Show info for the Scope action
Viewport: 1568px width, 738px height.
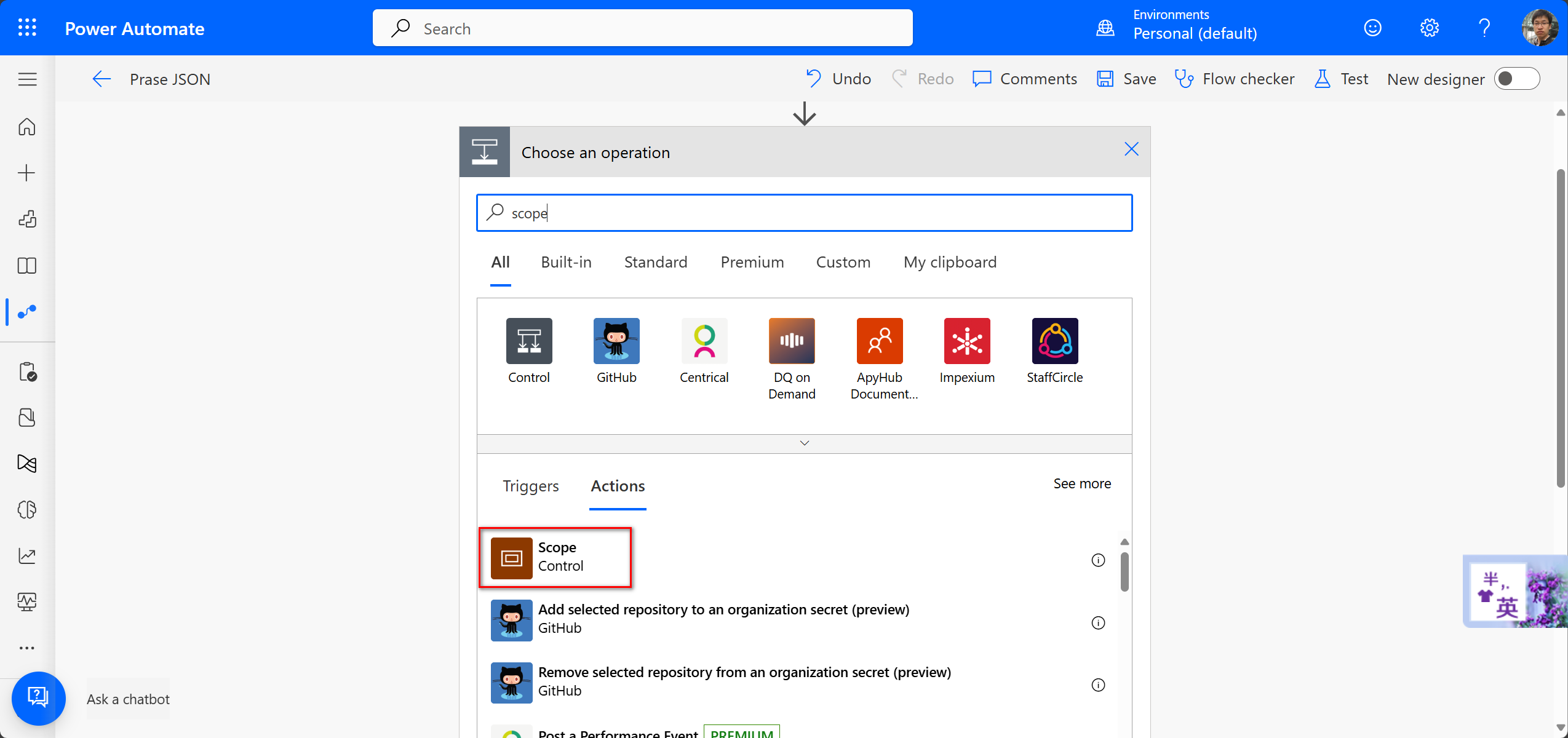[x=1097, y=560]
